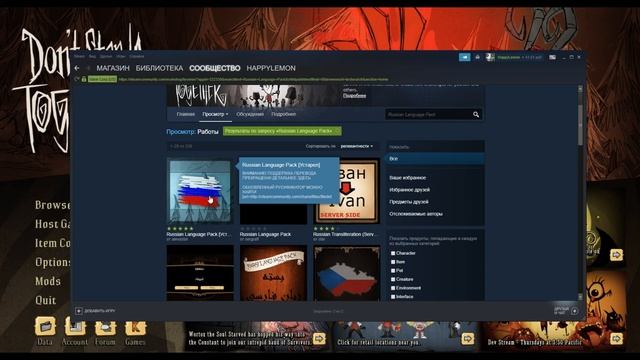Click the magnifier search icon in Workshop search
The height and width of the screenshot is (360, 640).
[476, 115]
